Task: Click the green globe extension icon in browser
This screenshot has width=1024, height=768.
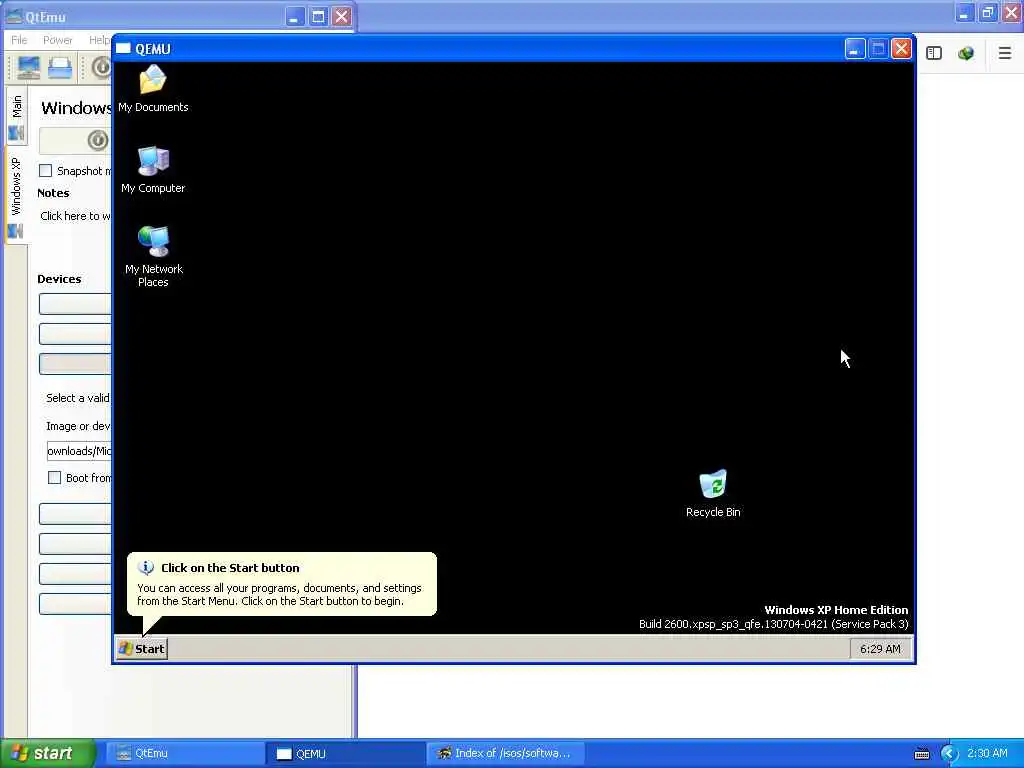Action: pyautogui.click(x=966, y=53)
